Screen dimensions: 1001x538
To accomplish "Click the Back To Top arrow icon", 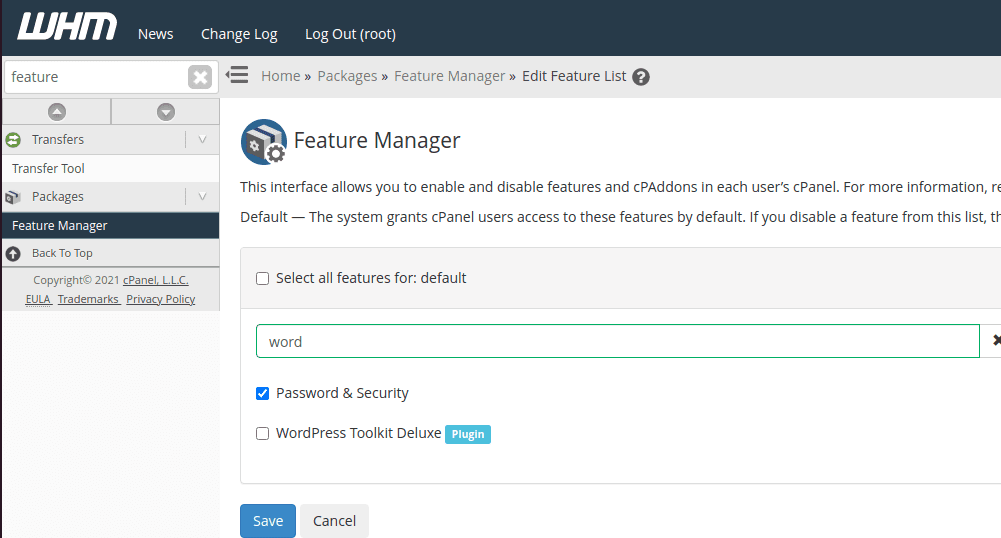I will 13,254.
